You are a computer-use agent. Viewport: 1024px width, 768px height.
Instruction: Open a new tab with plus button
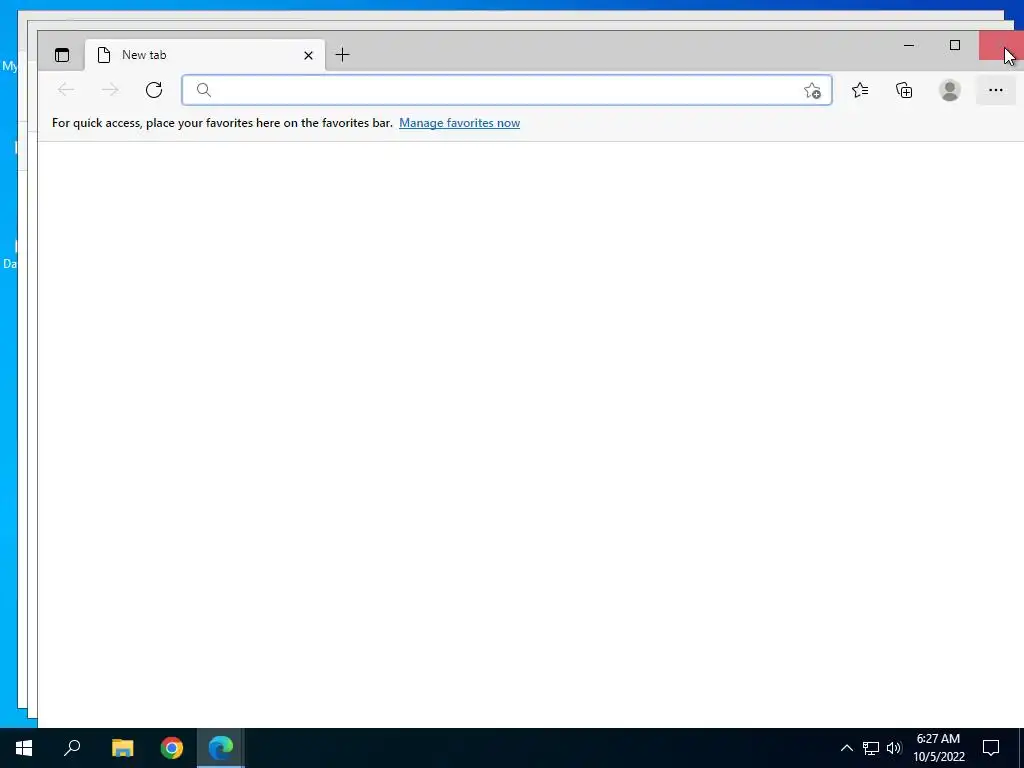coord(342,55)
